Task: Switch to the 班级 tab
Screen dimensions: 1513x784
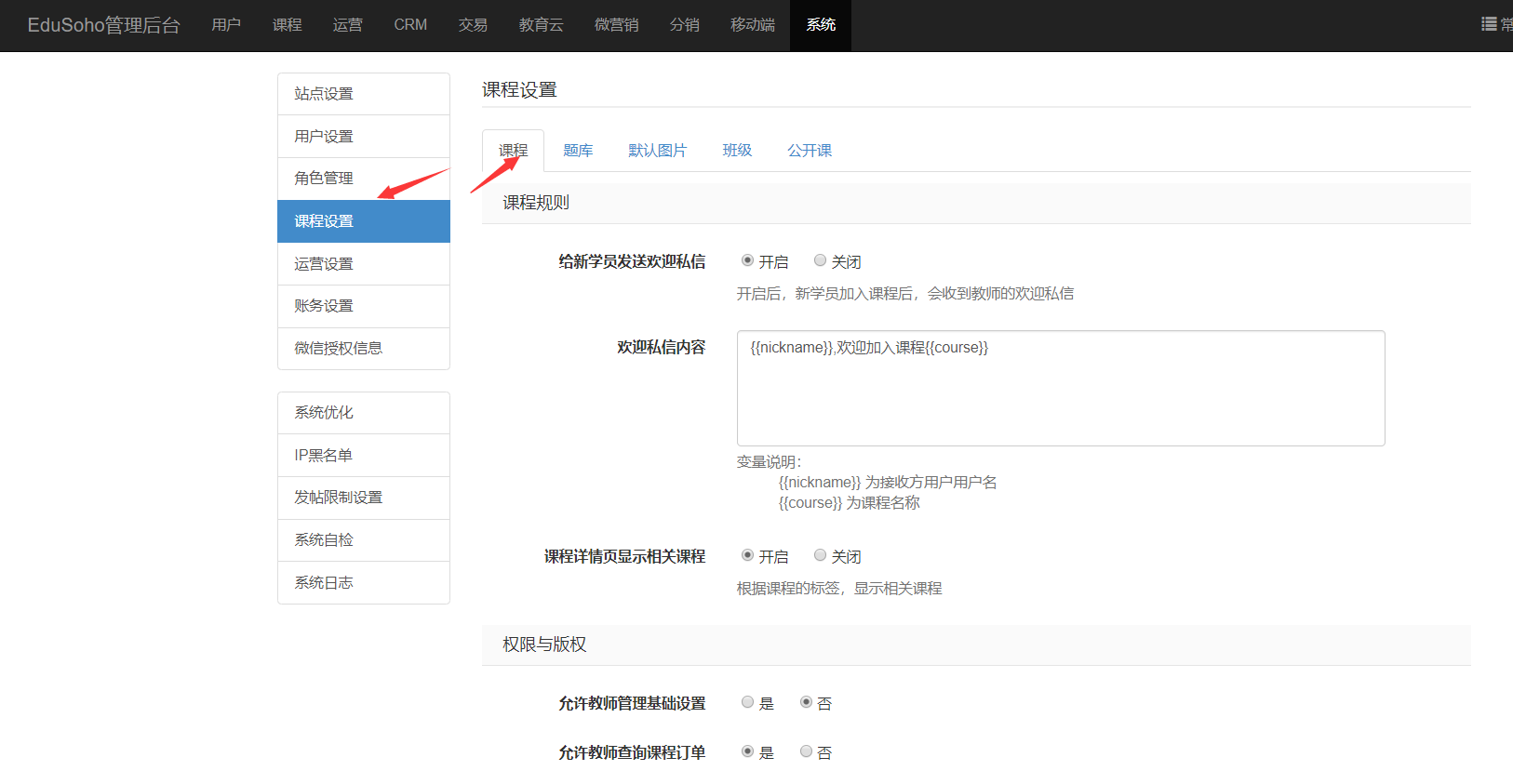Action: 737,151
